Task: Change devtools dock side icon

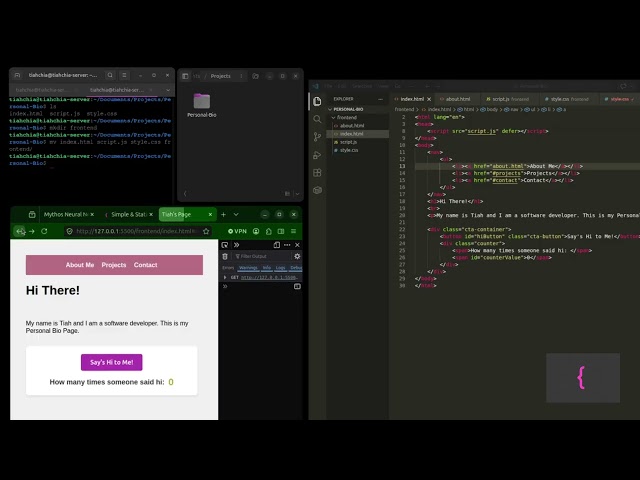Action: 277,245
